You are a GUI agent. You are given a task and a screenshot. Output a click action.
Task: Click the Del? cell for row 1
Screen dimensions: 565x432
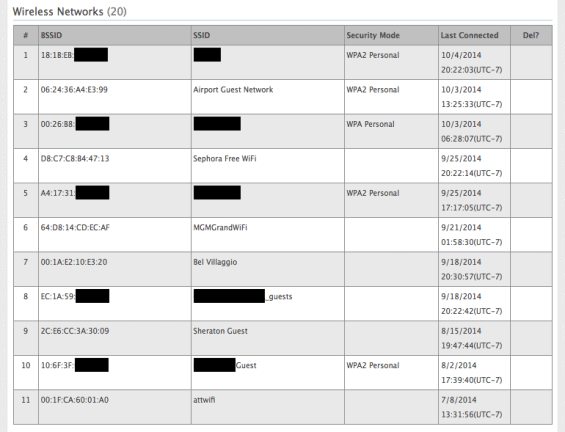tap(531, 62)
